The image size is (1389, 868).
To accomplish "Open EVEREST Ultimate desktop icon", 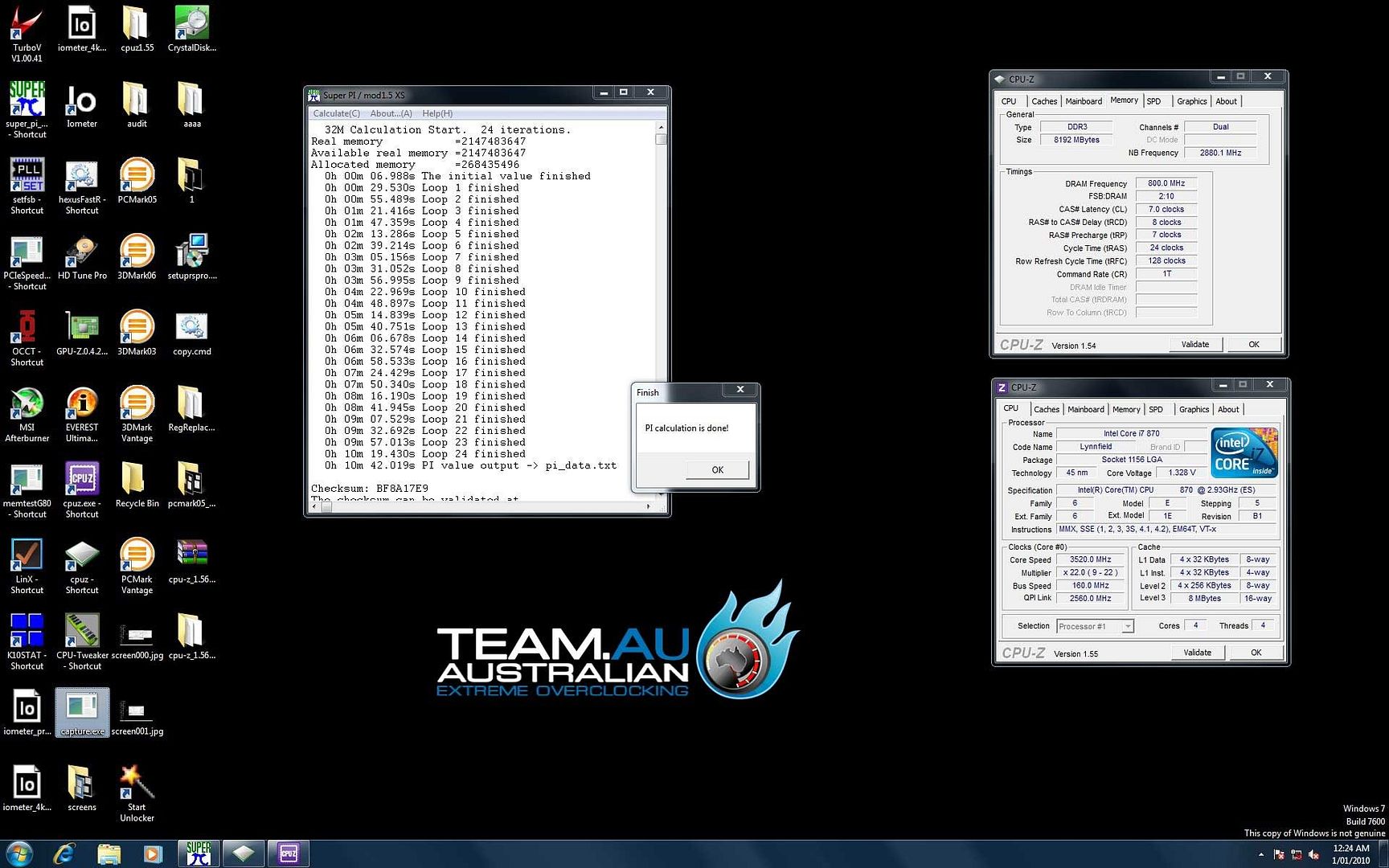I will click(81, 414).
